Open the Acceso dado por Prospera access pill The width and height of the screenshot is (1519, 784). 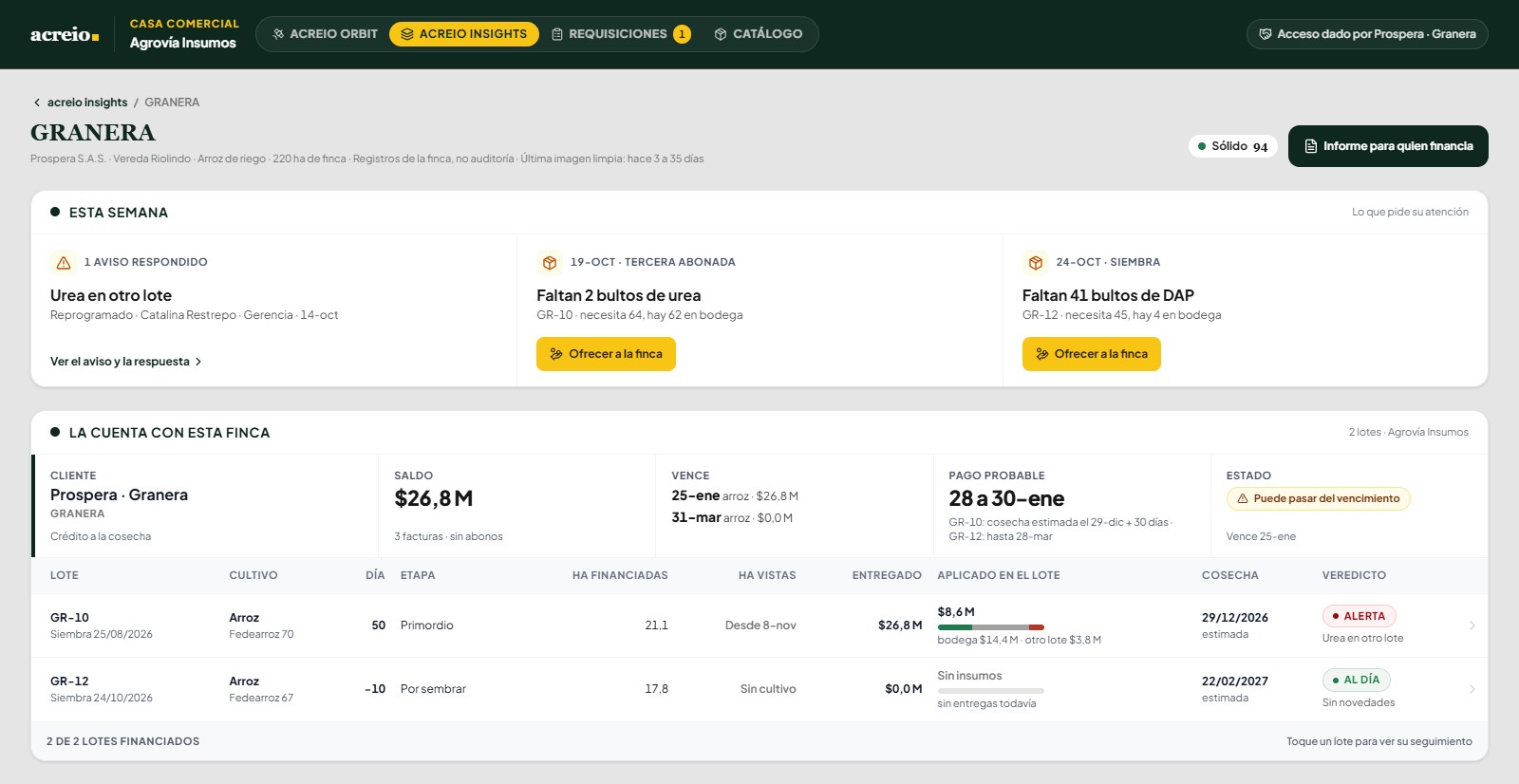(1367, 34)
